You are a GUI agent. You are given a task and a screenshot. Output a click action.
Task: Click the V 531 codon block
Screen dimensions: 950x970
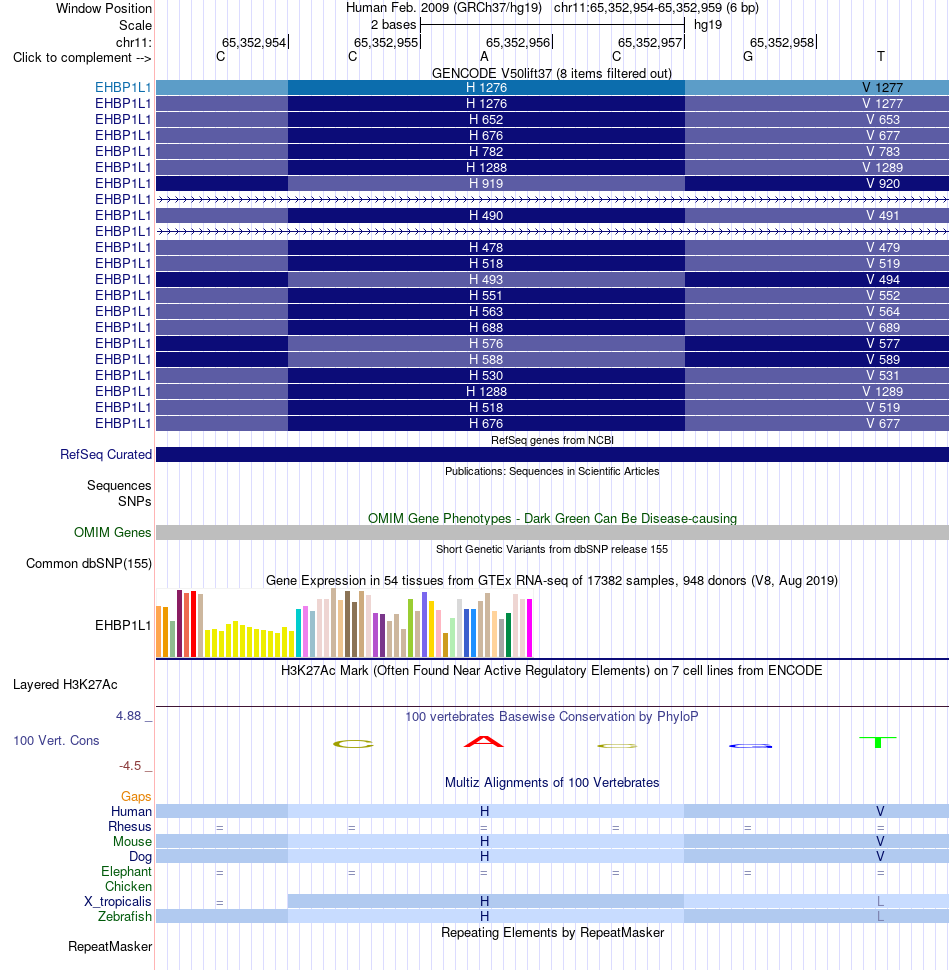[x=817, y=376]
